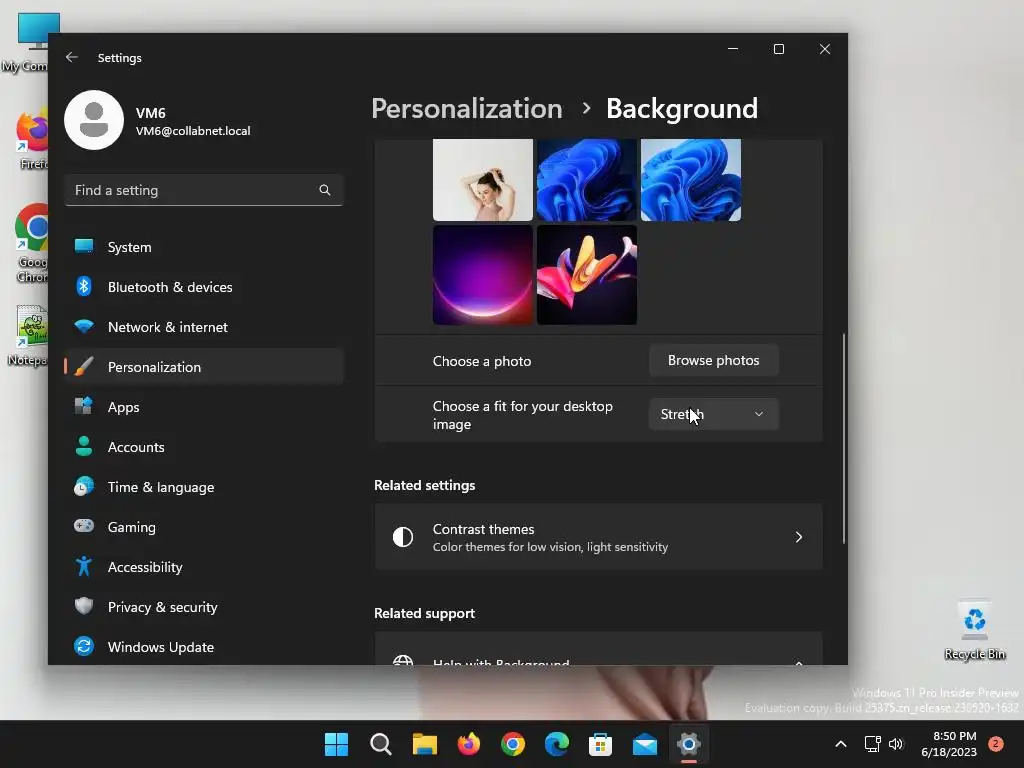Screen dimensions: 1024x768
Task: Select the purple glow wallpaper thumbnail
Action: [x=483, y=275]
